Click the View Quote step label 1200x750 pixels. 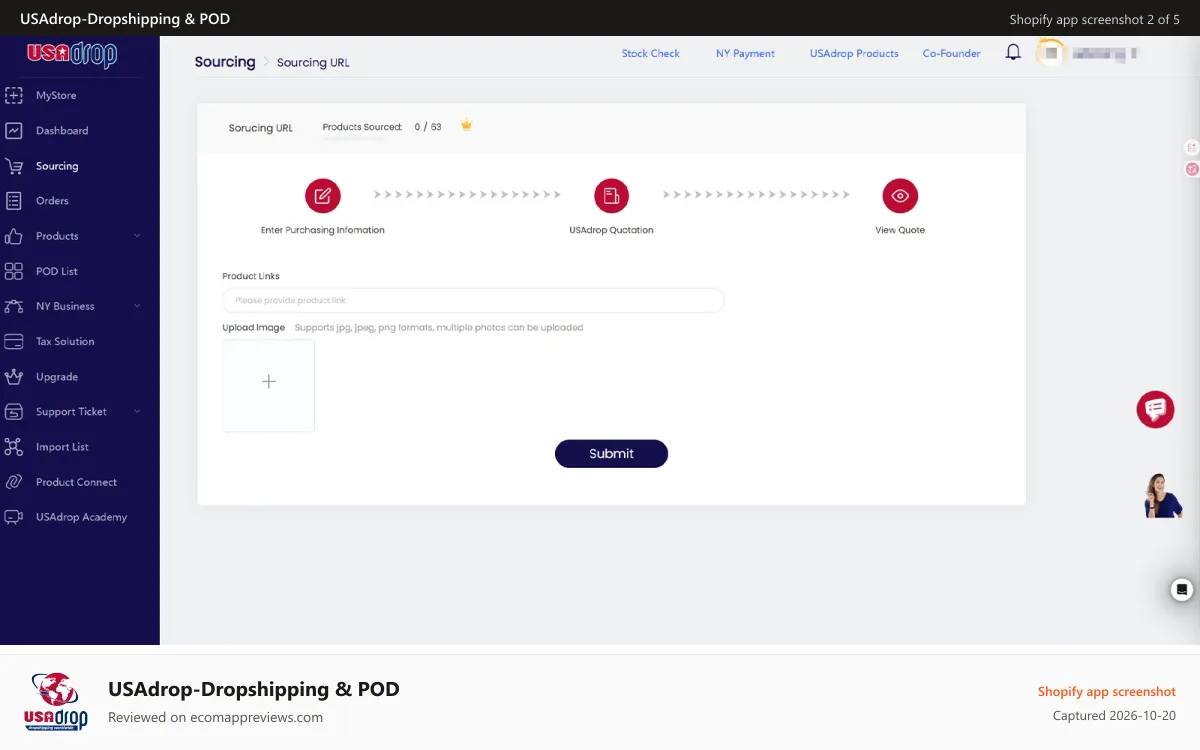coord(900,230)
